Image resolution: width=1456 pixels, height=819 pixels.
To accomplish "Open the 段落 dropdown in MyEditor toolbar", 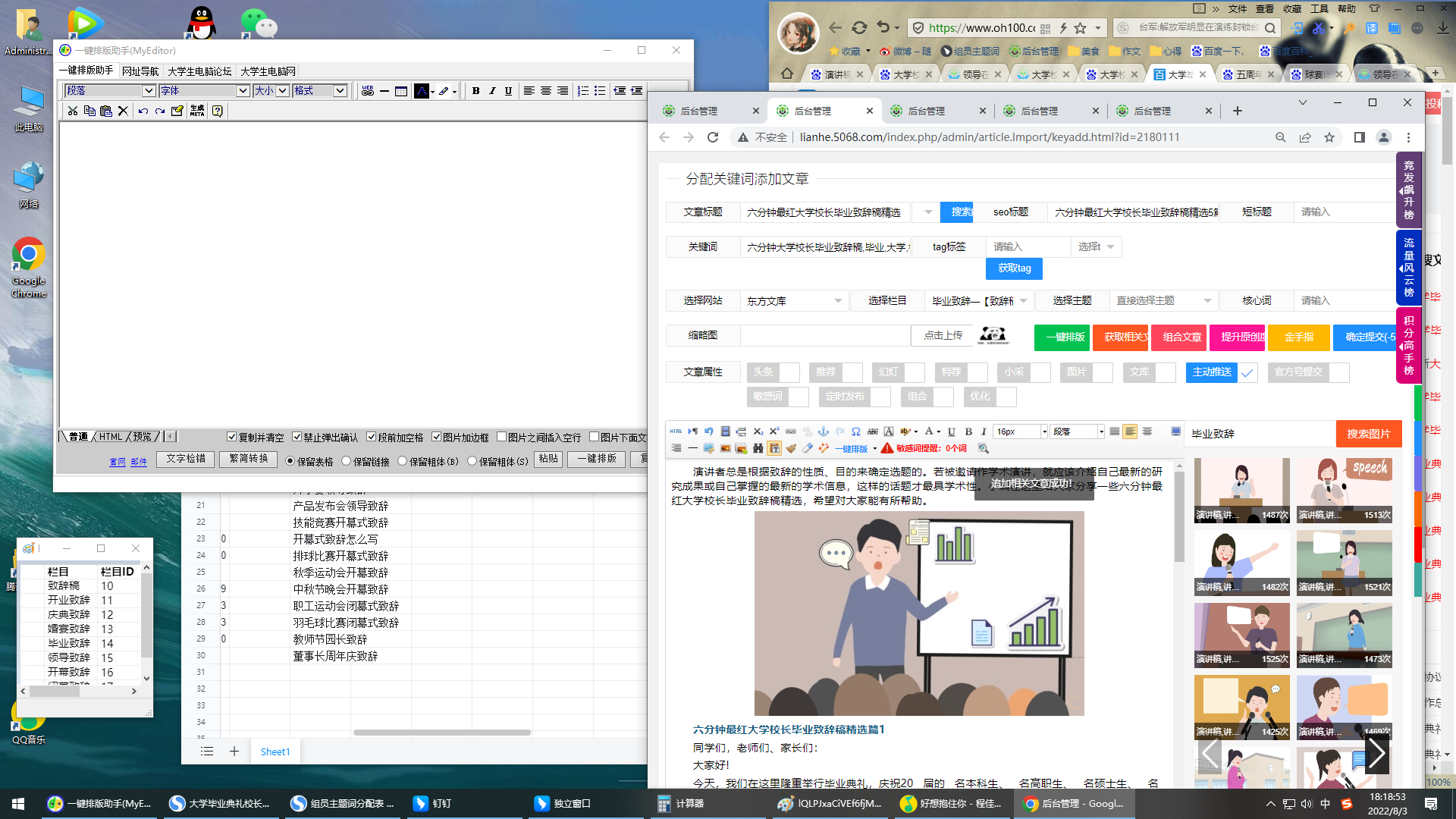I will [149, 91].
